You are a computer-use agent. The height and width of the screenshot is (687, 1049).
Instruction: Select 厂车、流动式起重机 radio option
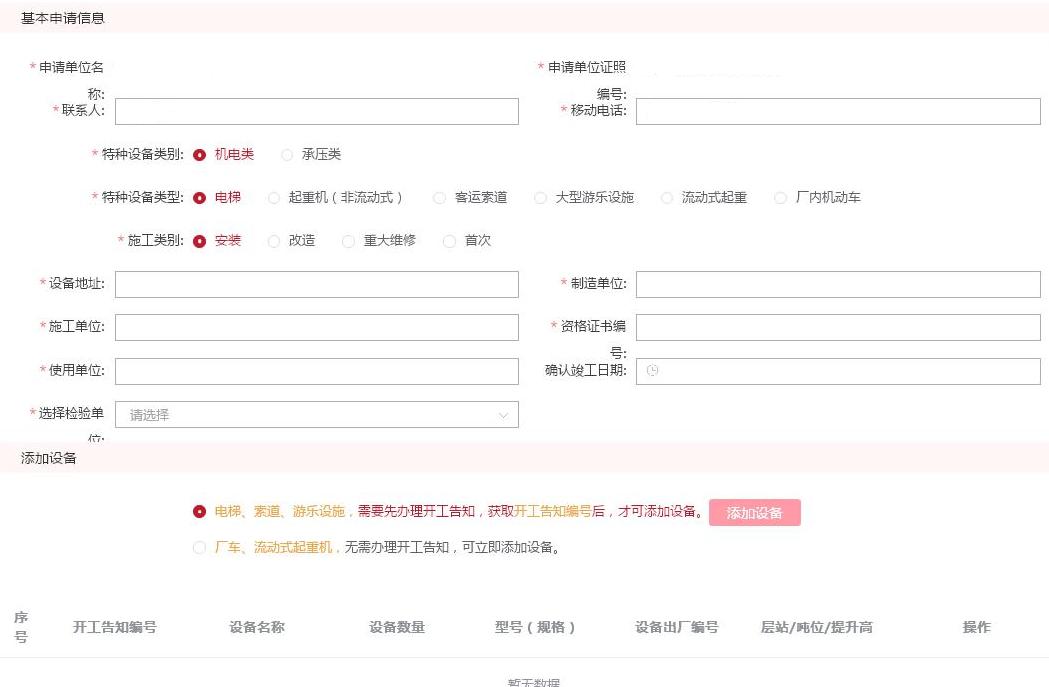coord(200,548)
